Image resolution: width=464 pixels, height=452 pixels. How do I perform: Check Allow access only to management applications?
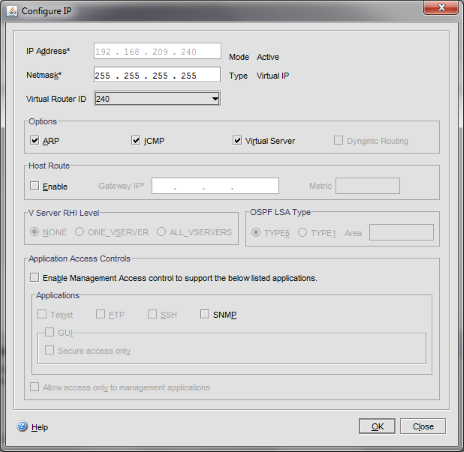tap(35, 387)
